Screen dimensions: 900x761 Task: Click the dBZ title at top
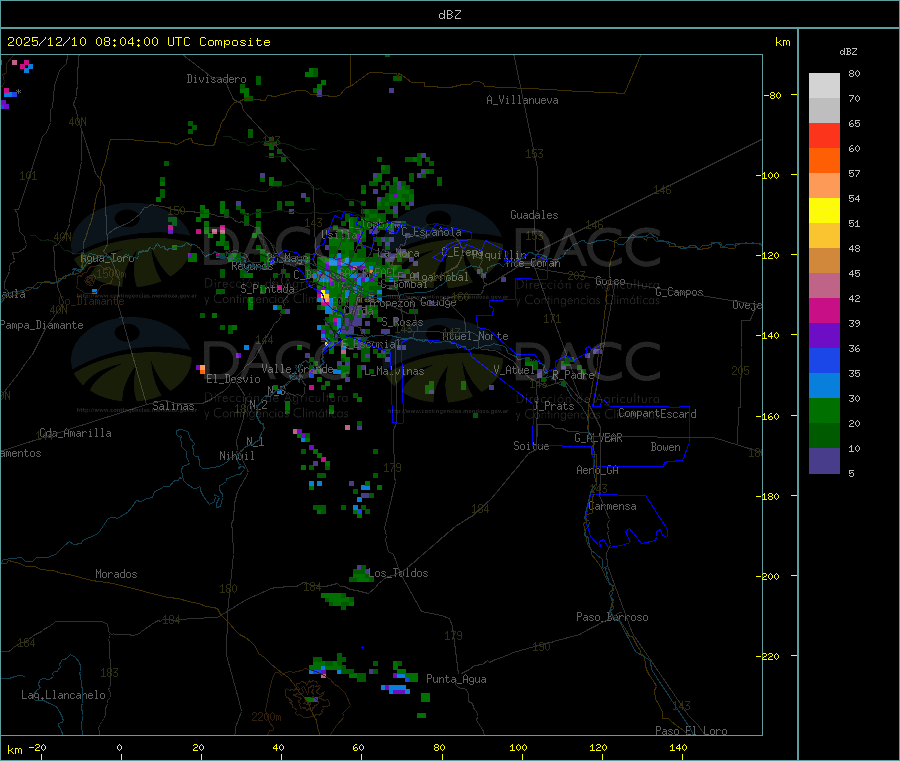(449, 15)
